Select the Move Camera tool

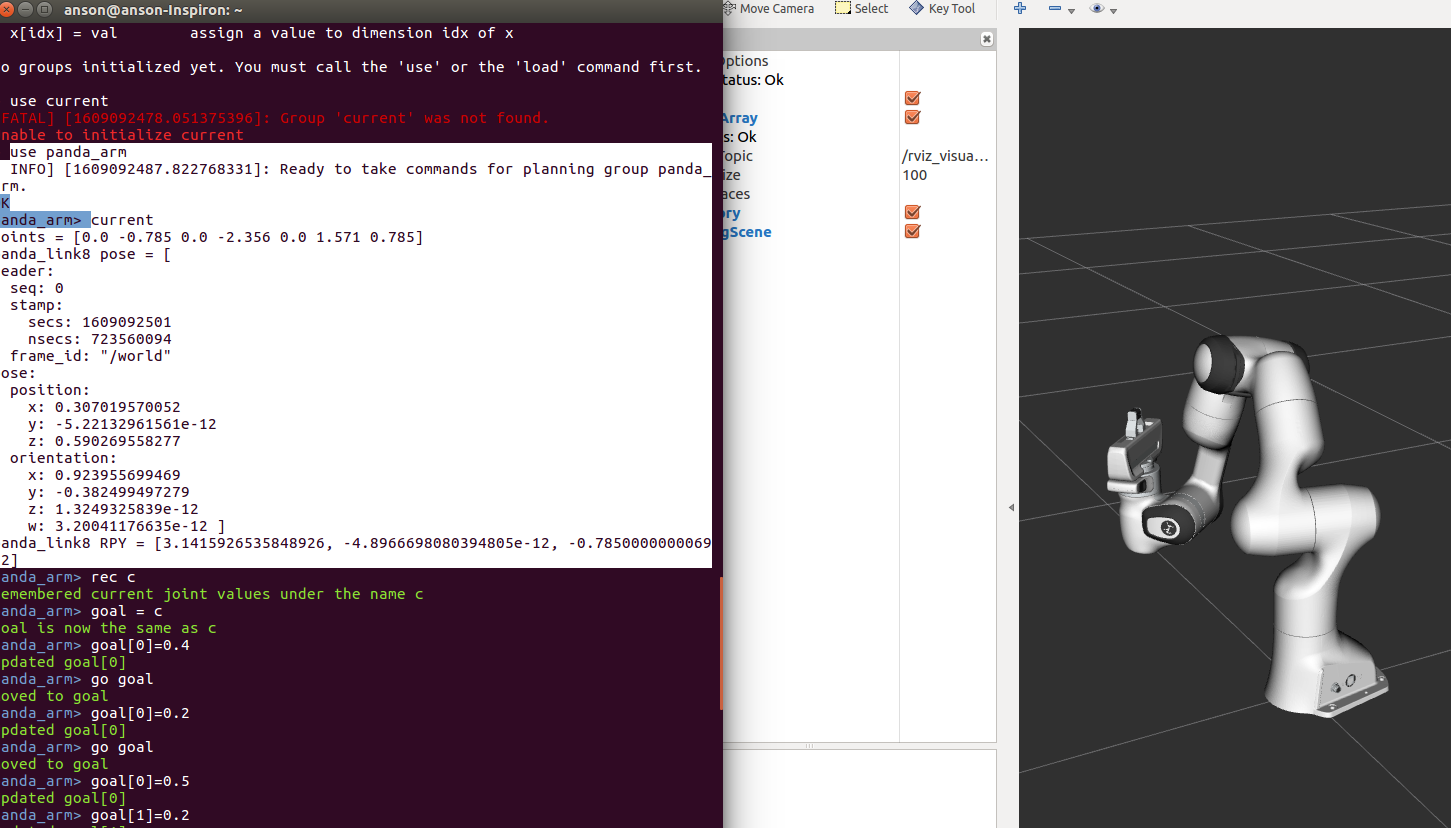(x=768, y=8)
